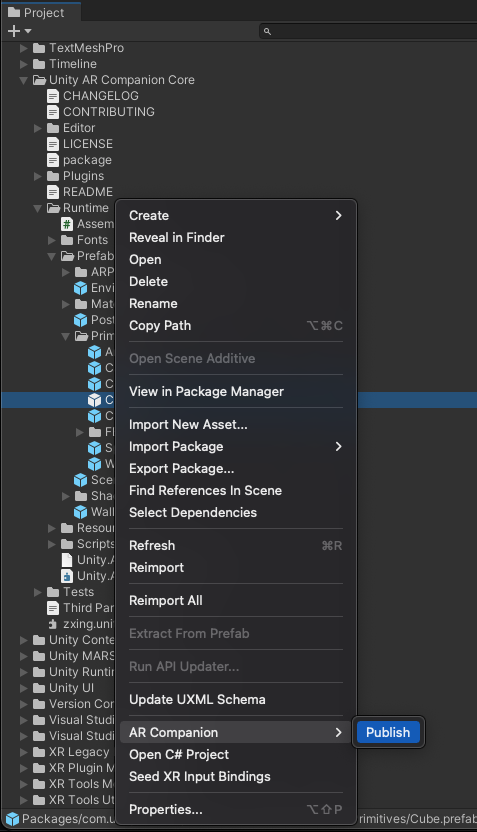Screen dimensions: 477x832
Task: Choose Find References In Scene
Action: (236, 491)
